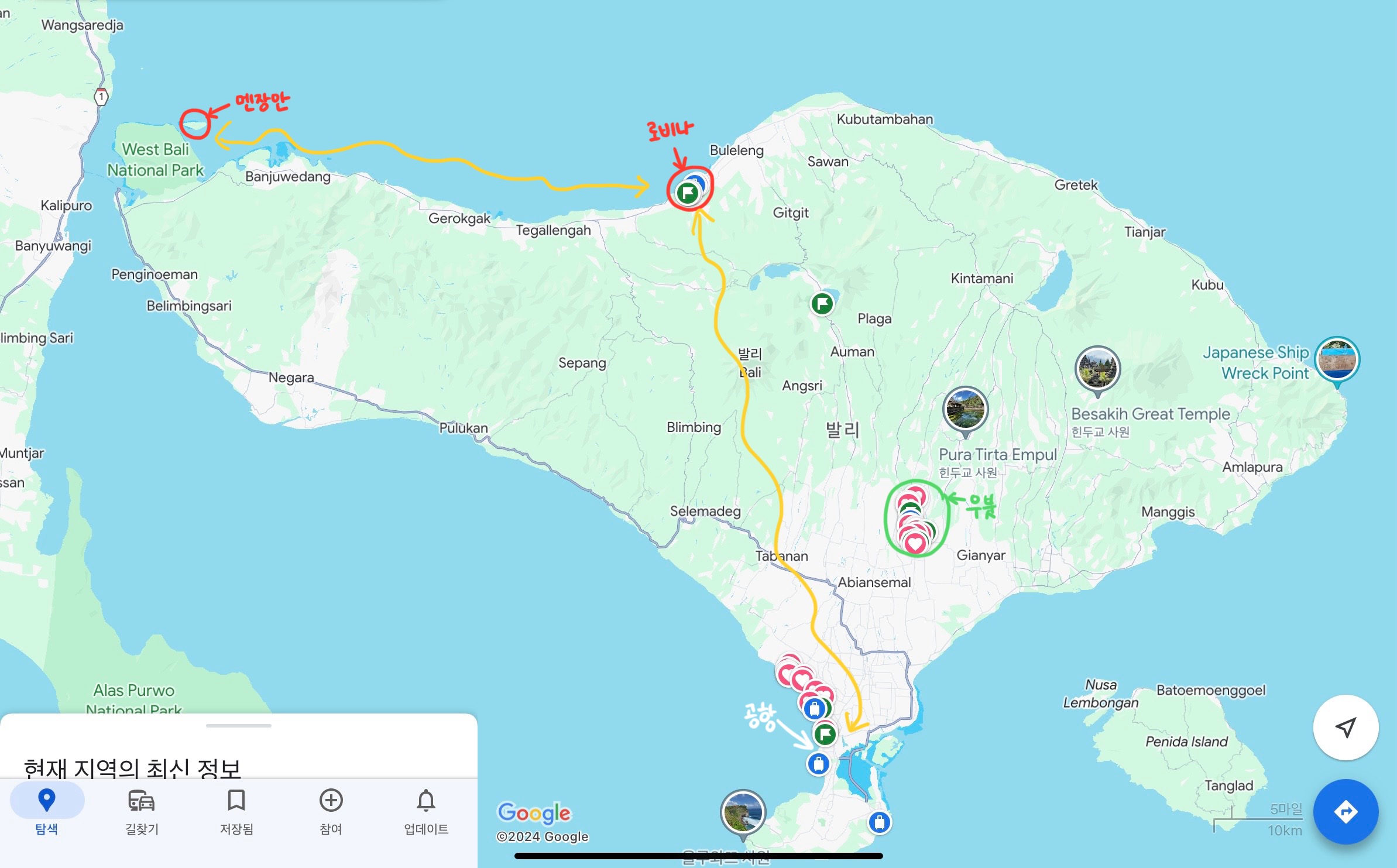Tap the green flag pin inside the red Lovina circle
The image size is (1397, 868).
[687, 193]
